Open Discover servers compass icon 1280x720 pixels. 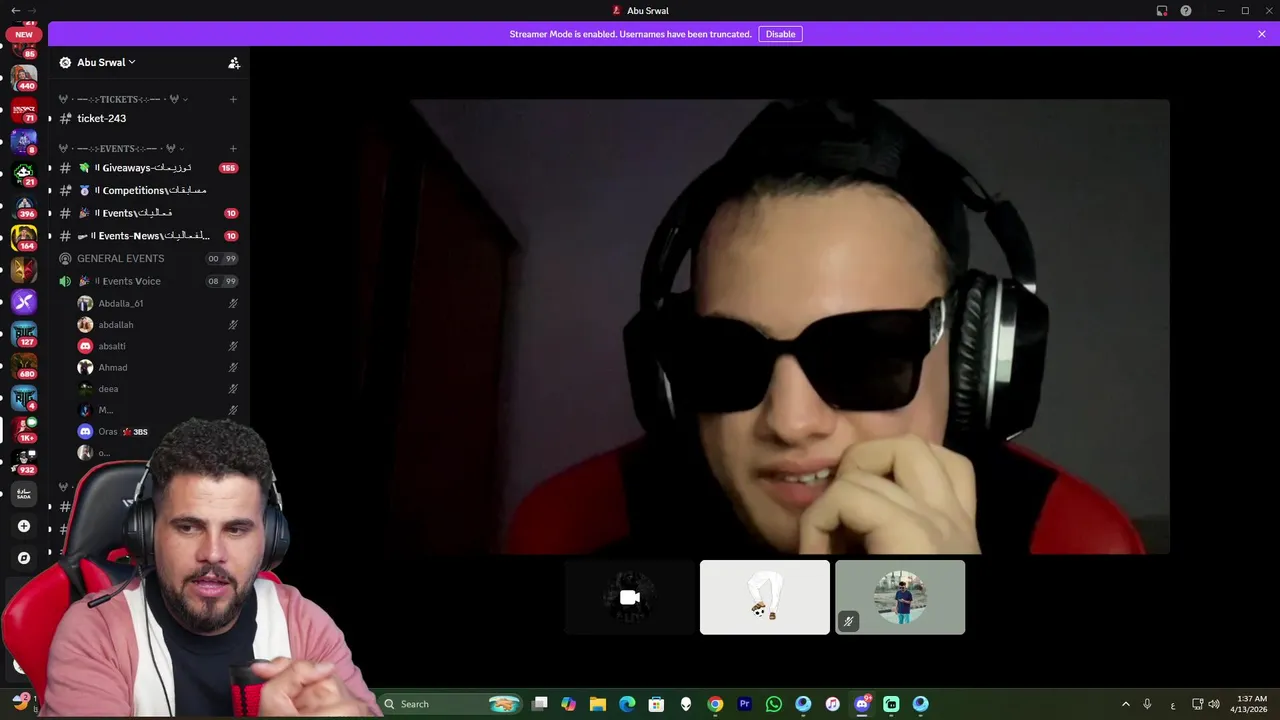point(24,558)
